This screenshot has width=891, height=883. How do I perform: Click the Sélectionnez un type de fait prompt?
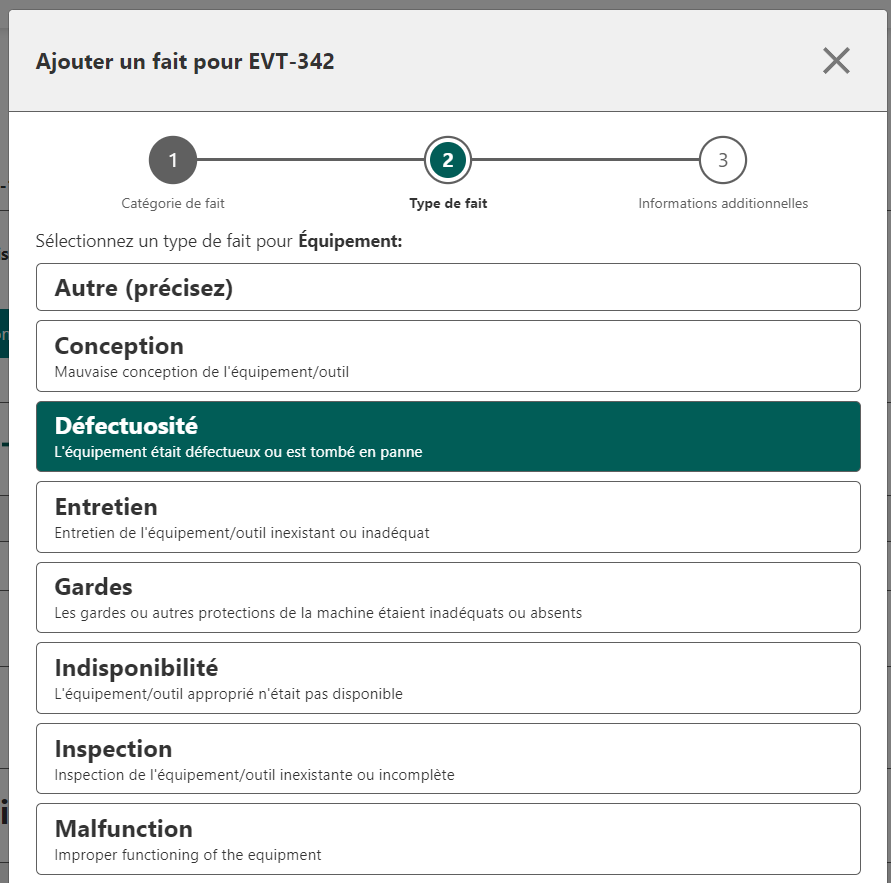(x=219, y=241)
